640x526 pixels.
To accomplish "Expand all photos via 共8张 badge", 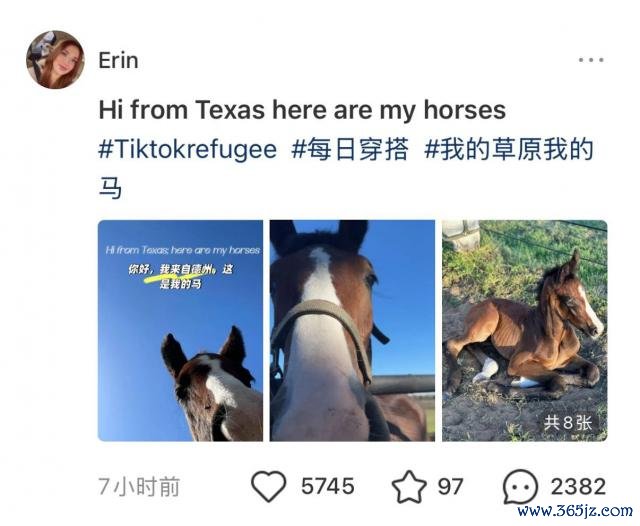I will [567, 423].
